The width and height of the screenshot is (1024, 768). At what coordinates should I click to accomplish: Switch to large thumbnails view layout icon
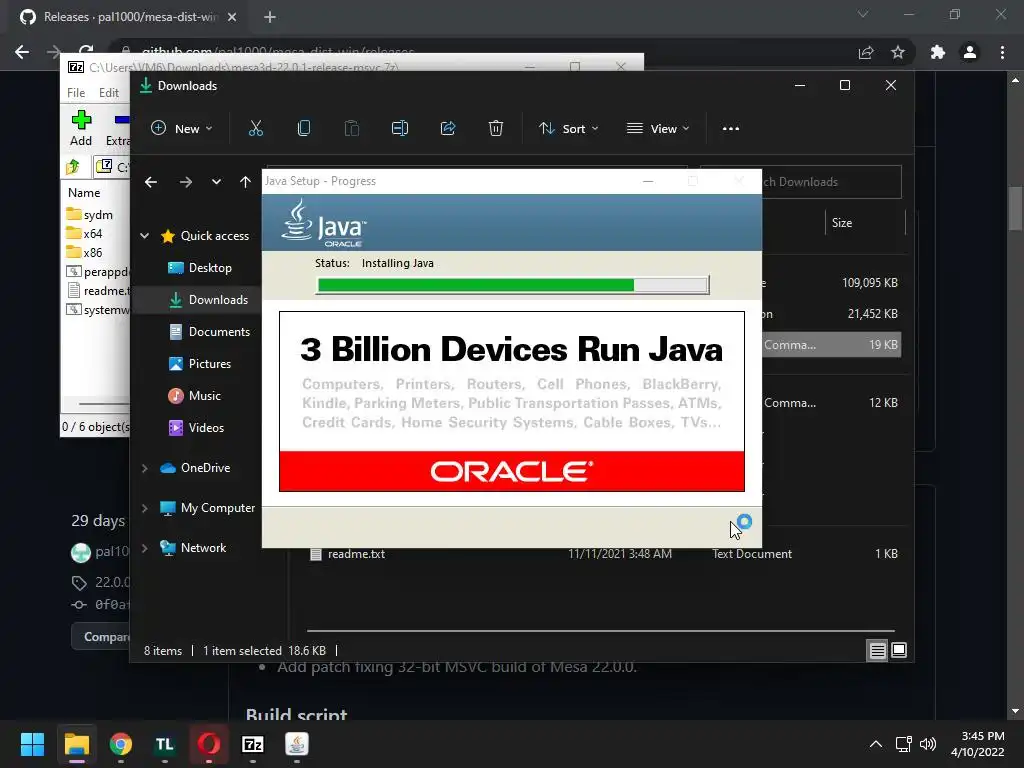[899, 650]
